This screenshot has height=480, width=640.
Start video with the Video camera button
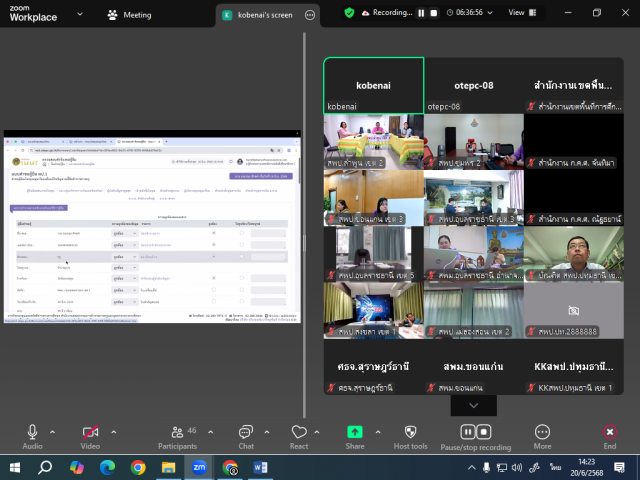(90, 437)
